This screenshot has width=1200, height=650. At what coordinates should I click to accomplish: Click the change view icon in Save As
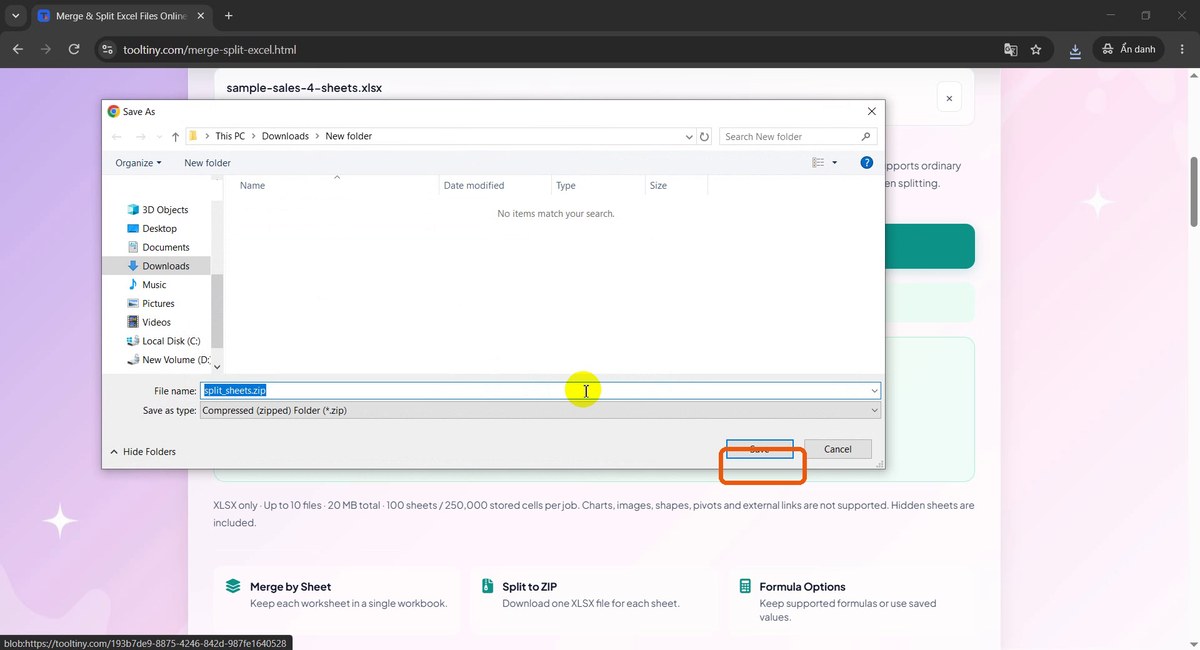pyautogui.click(x=818, y=162)
